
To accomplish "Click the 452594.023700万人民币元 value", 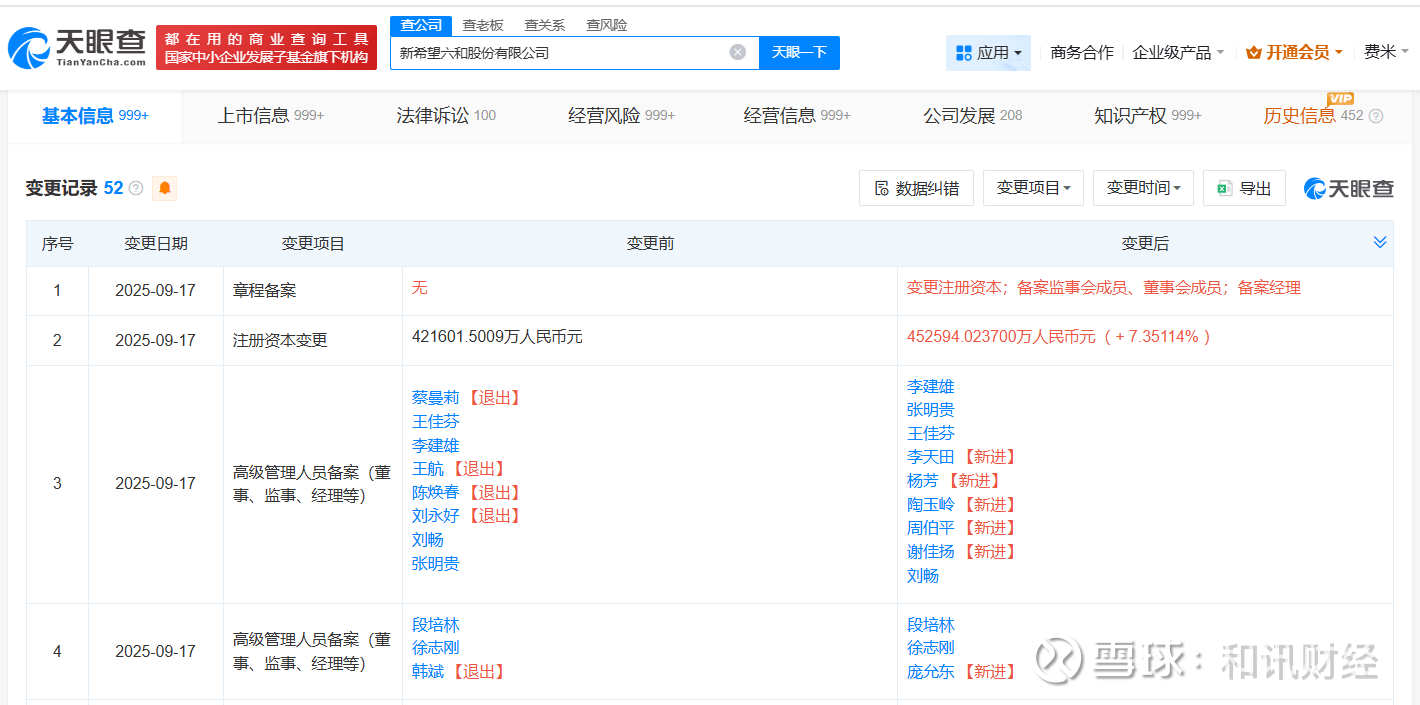I will coord(1001,337).
